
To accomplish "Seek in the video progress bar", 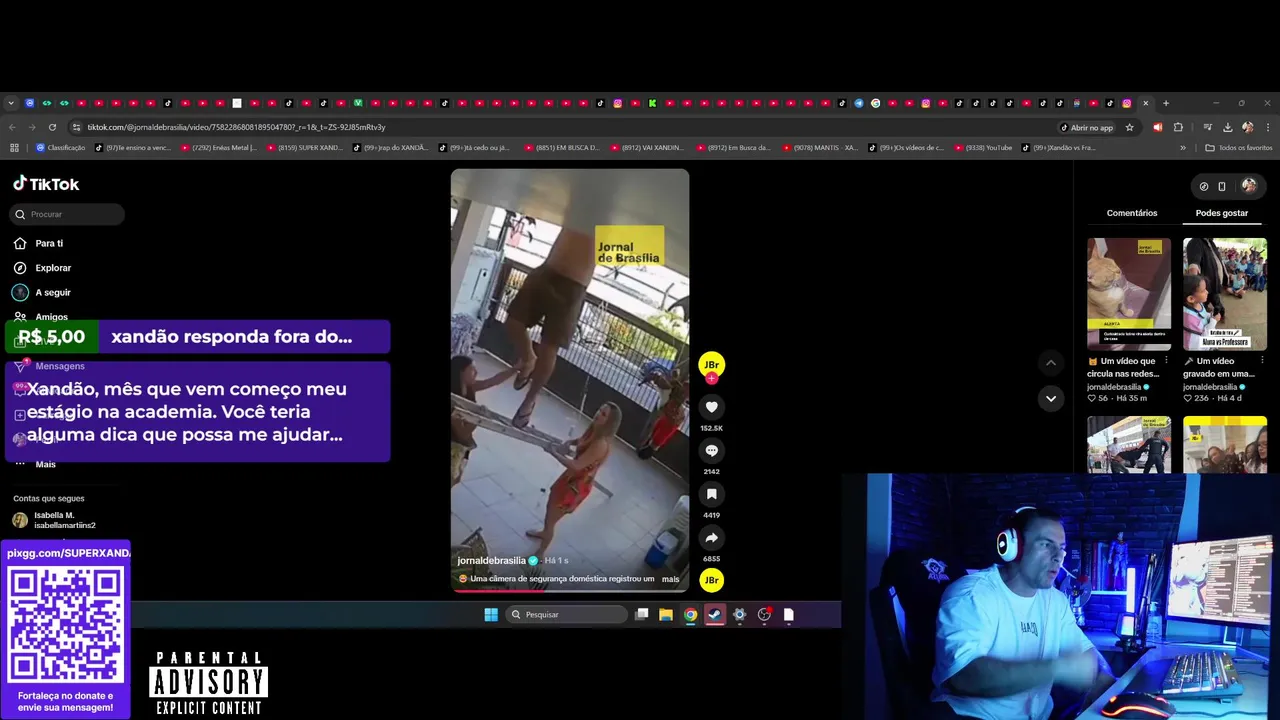I will (x=570, y=590).
